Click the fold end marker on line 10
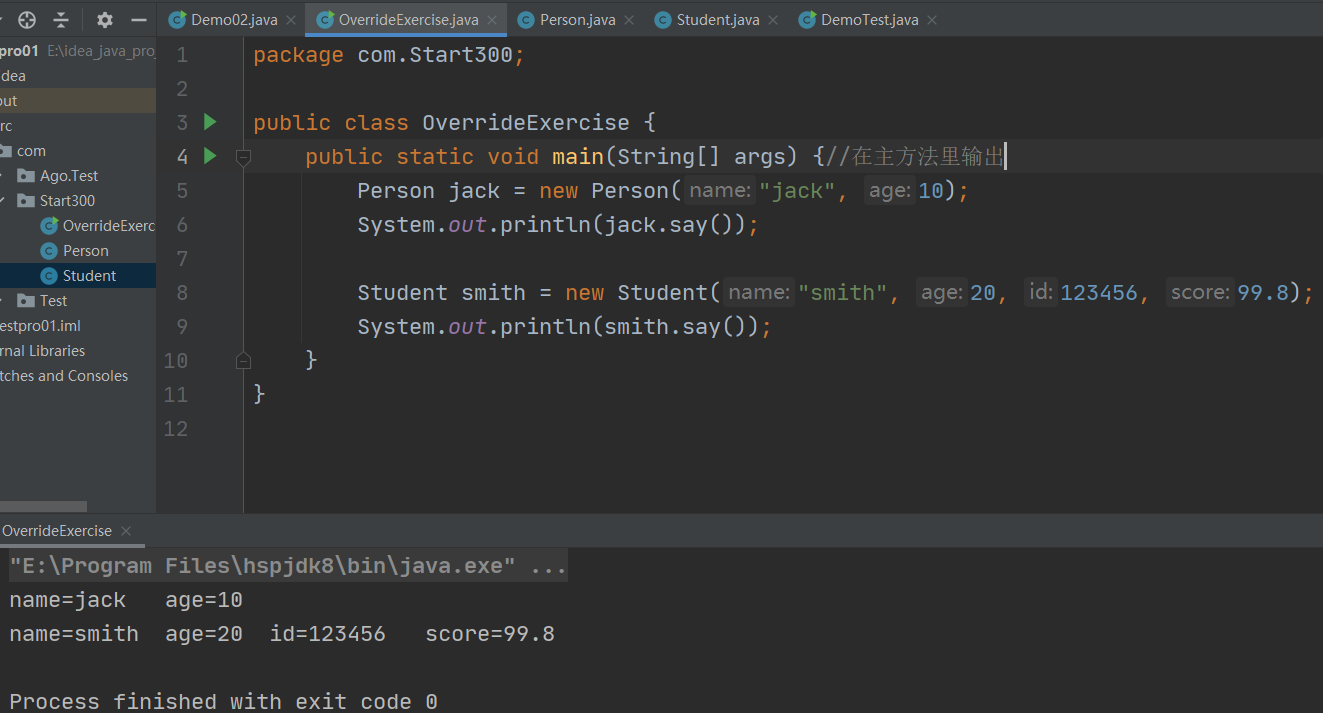 click(242, 360)
